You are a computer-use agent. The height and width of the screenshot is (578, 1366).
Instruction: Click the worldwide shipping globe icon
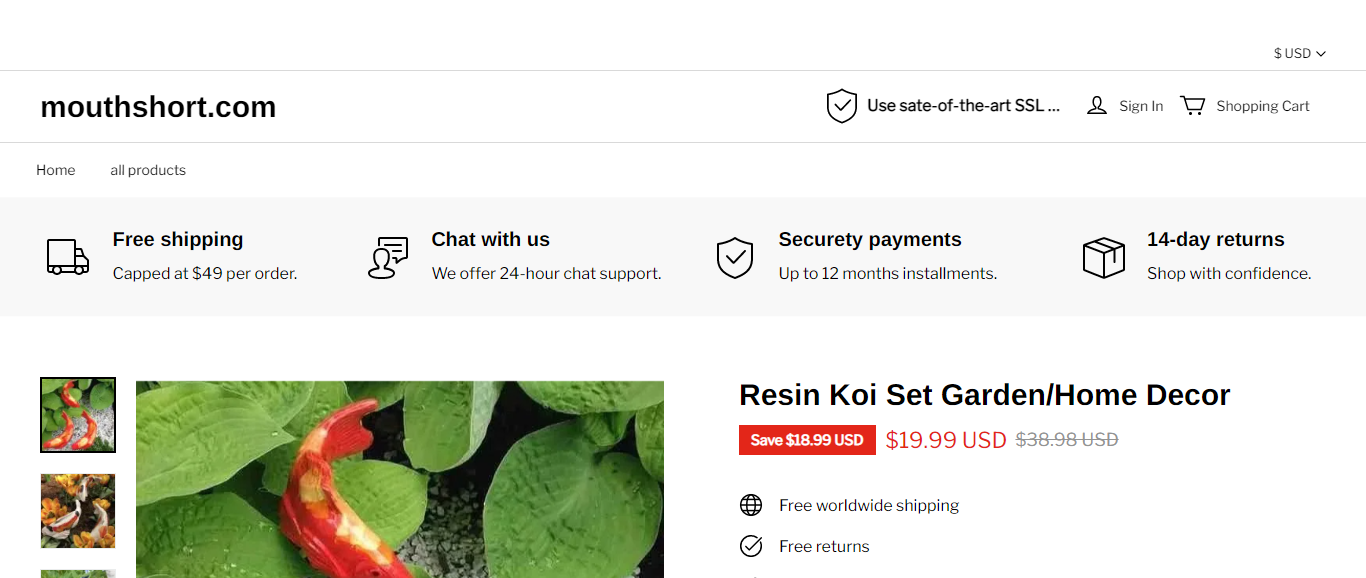click(751, 505)
